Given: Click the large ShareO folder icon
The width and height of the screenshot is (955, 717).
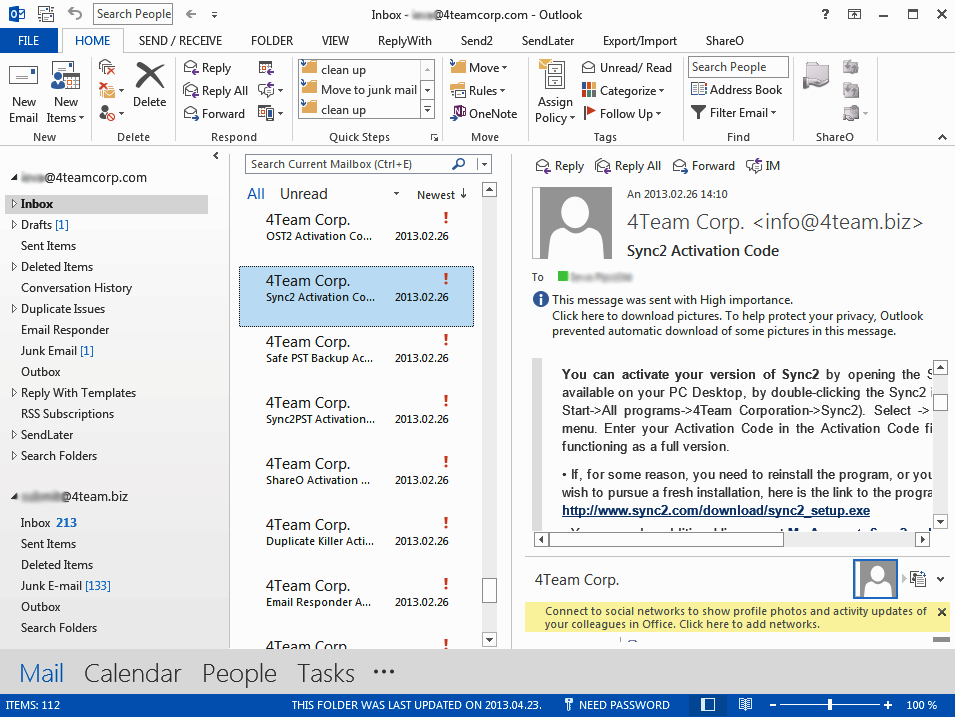Looking at the screenshot, I should (816, 77).
